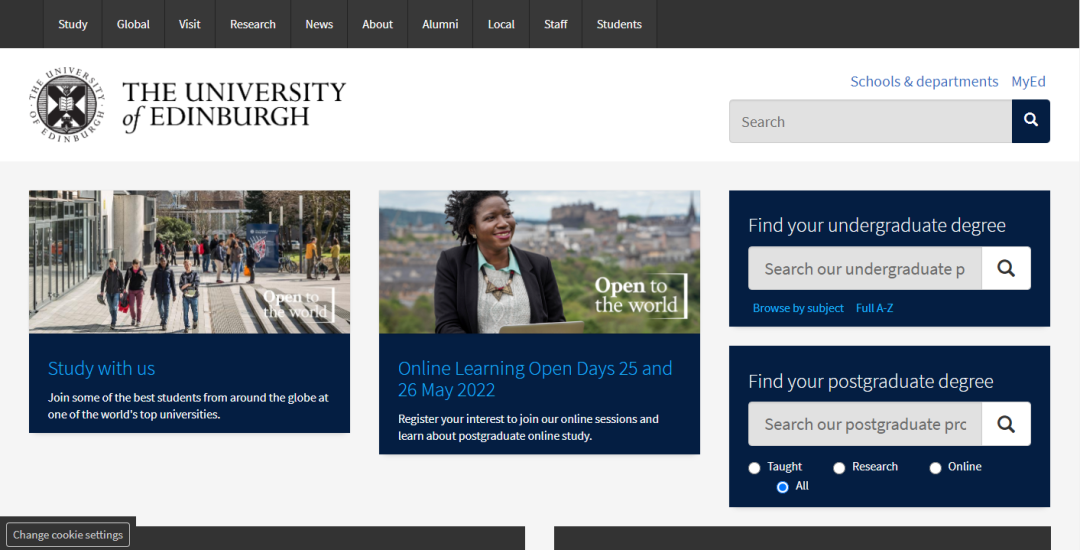Click the Browse by subject link
1080x550 pixels.
(798, 308)
